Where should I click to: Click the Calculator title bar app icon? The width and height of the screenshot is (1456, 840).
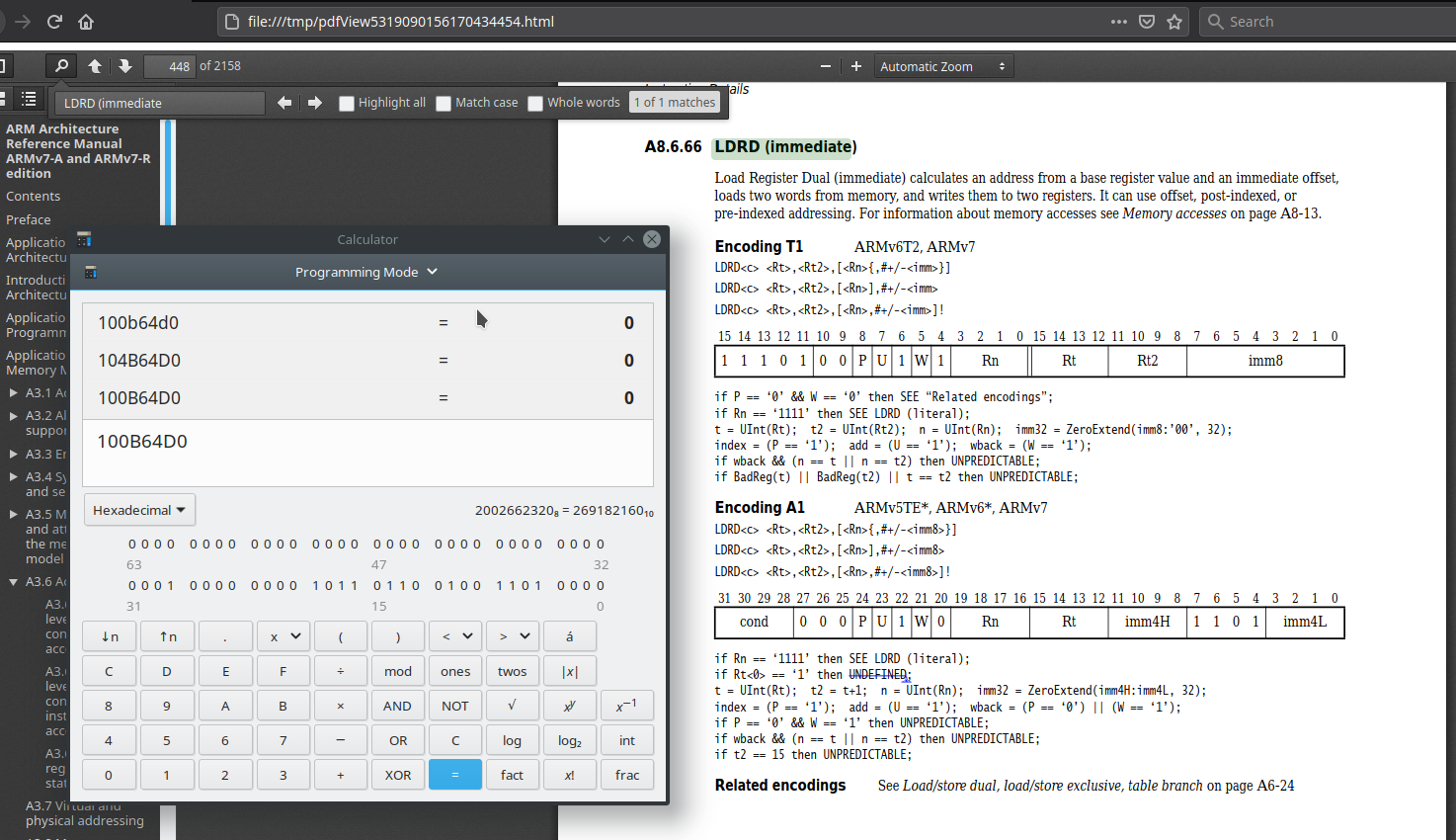[x=84, y=239]
